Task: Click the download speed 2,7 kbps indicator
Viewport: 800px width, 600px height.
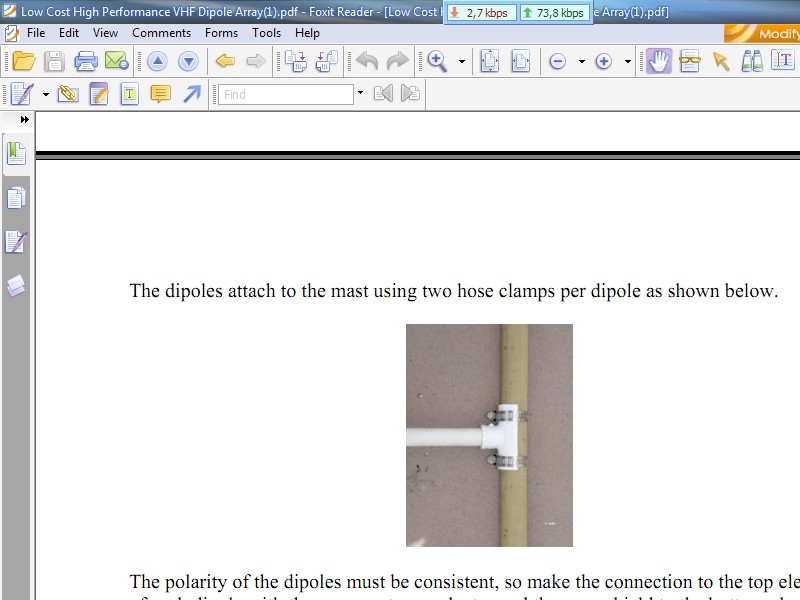Action: (x=480, y=13)
